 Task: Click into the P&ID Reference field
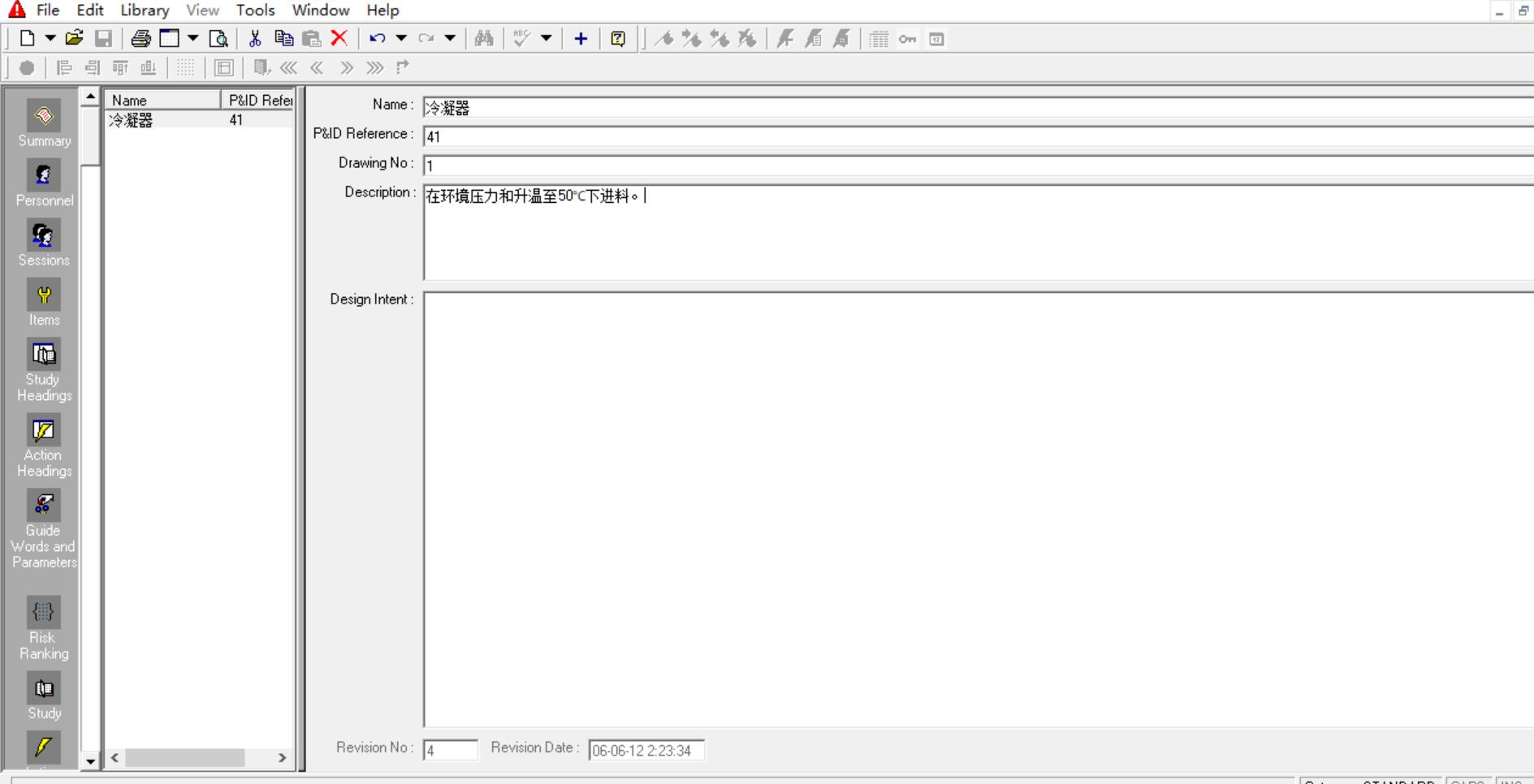point(978,136)
